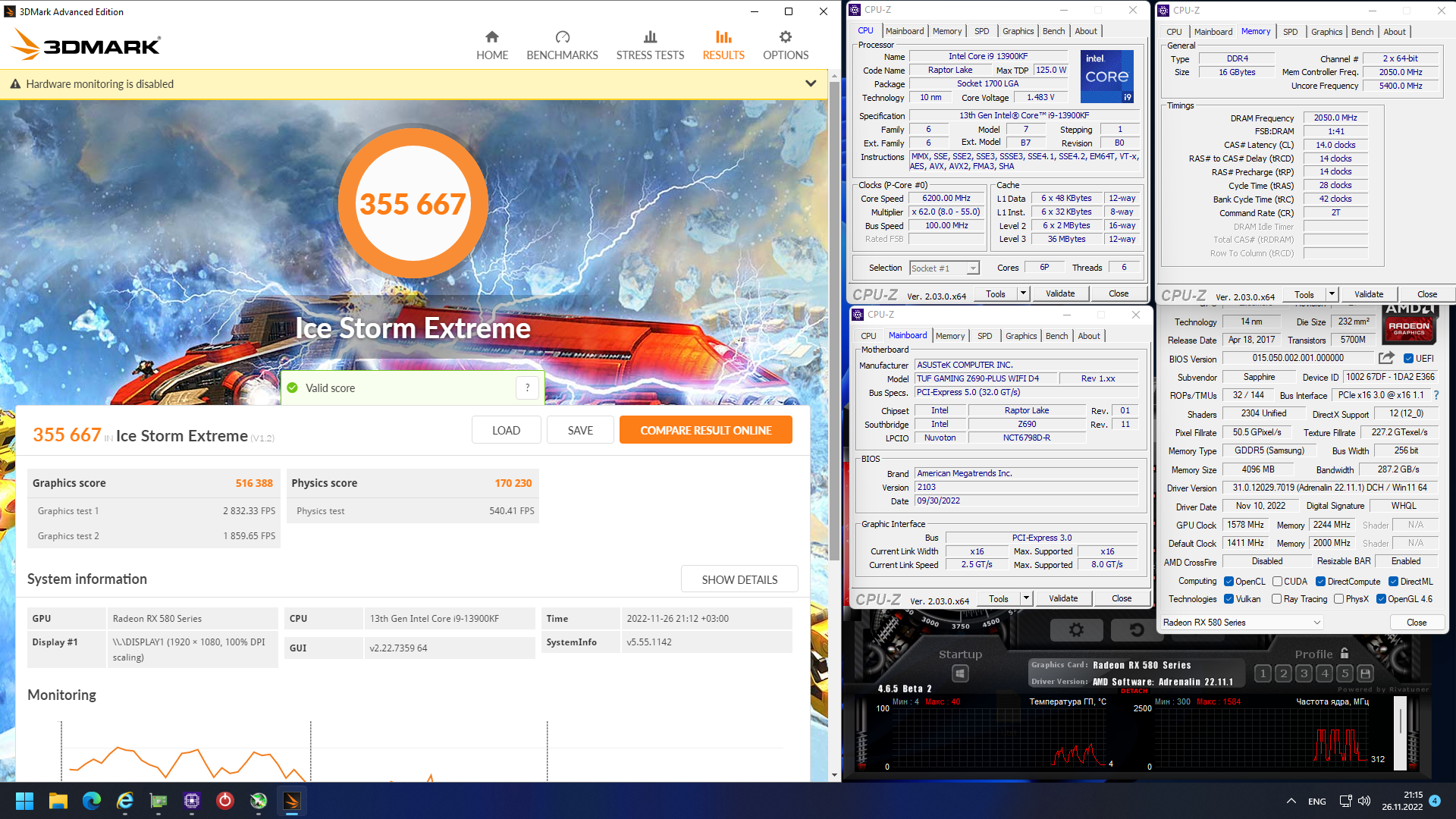Viewport: 1456px width, 819px height.
Task: Open the STRESS TESTS section in 3DMark
Action: click(x=650, y=45)
